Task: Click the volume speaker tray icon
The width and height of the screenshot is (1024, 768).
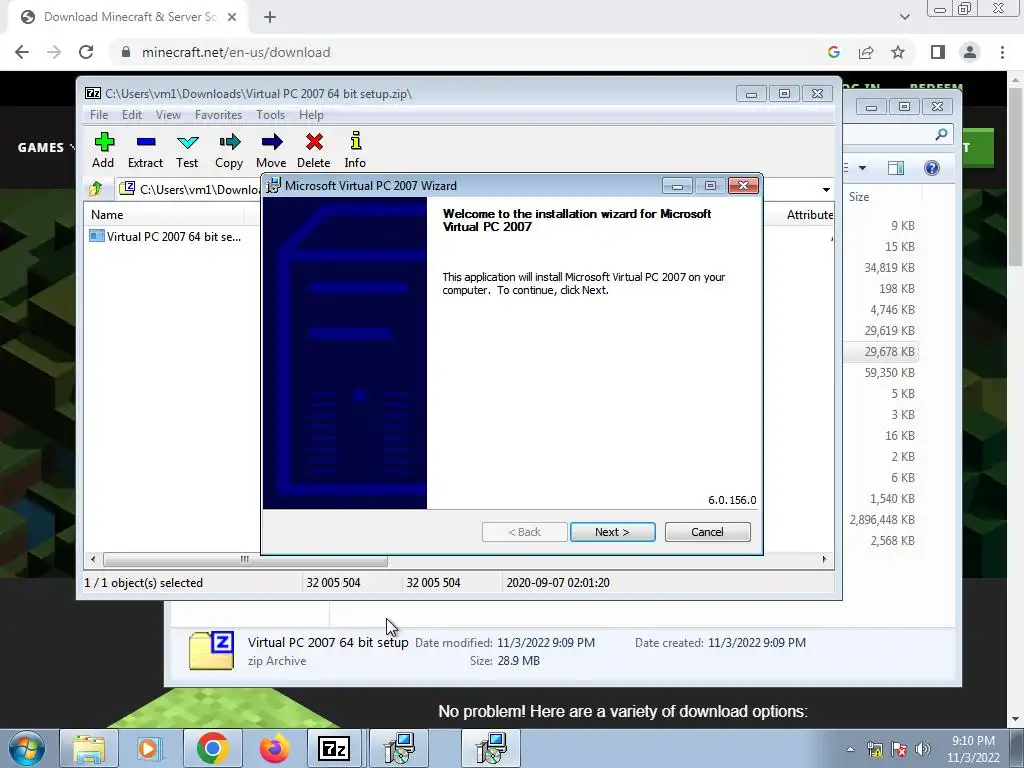Action: [x=923, y=749]
